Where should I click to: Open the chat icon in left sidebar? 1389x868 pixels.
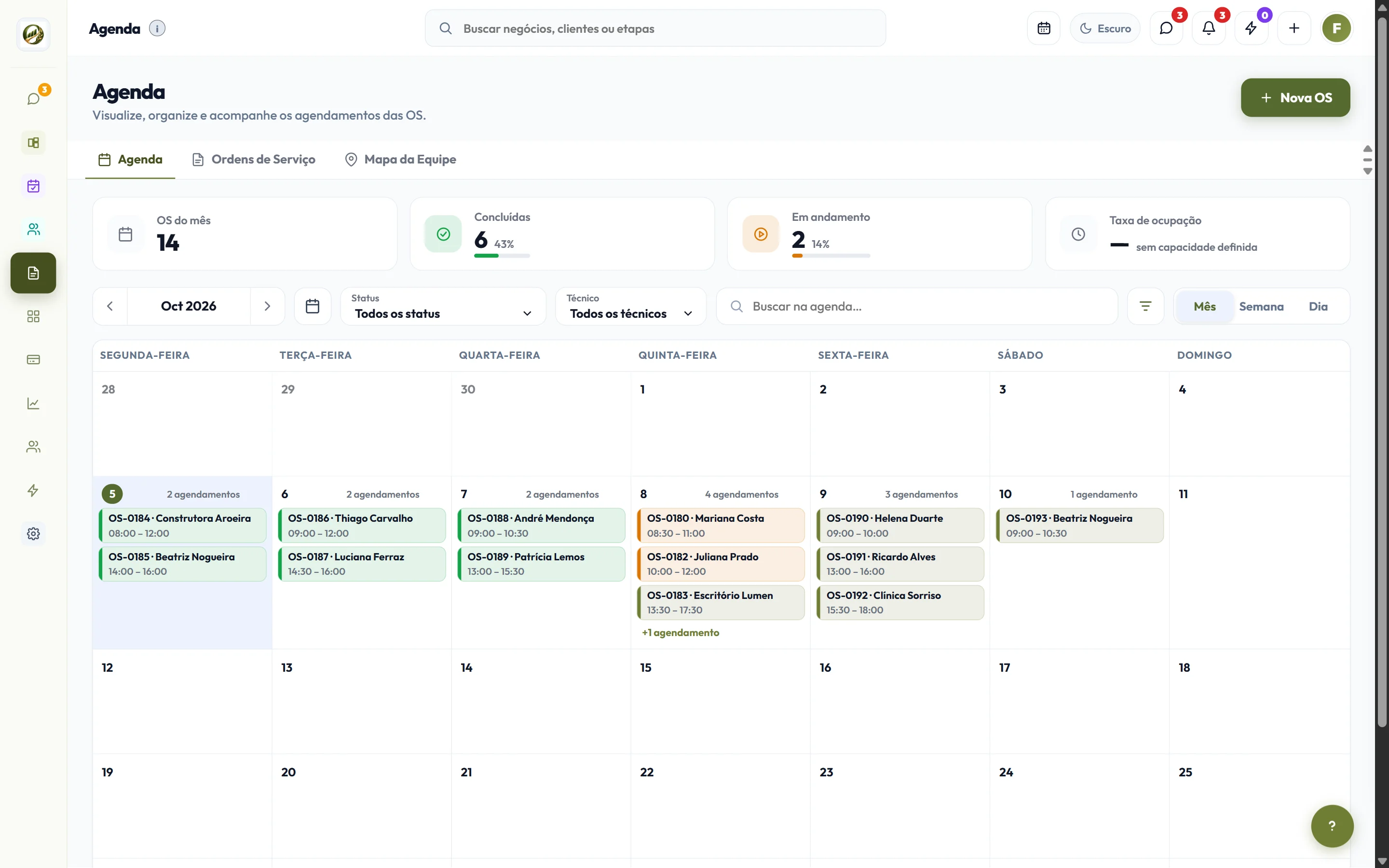[x=33, y=99]
